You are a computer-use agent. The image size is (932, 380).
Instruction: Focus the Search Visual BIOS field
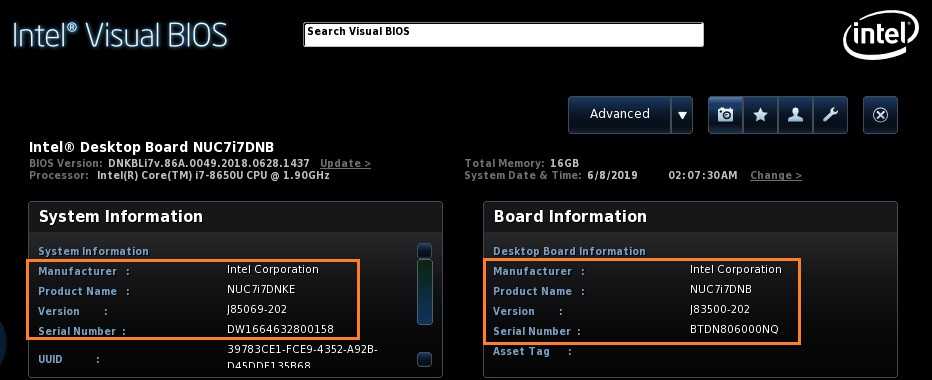pyautogui.click(x=503, y=34)
